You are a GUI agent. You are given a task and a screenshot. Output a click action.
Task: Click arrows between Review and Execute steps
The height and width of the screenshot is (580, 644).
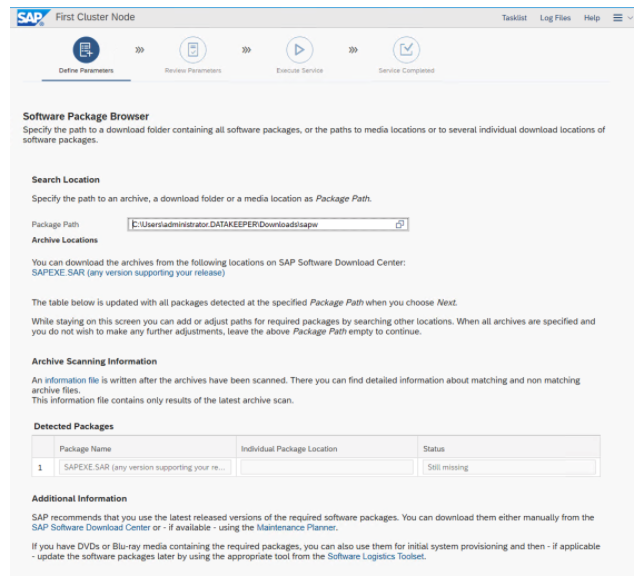coord(246,50)
